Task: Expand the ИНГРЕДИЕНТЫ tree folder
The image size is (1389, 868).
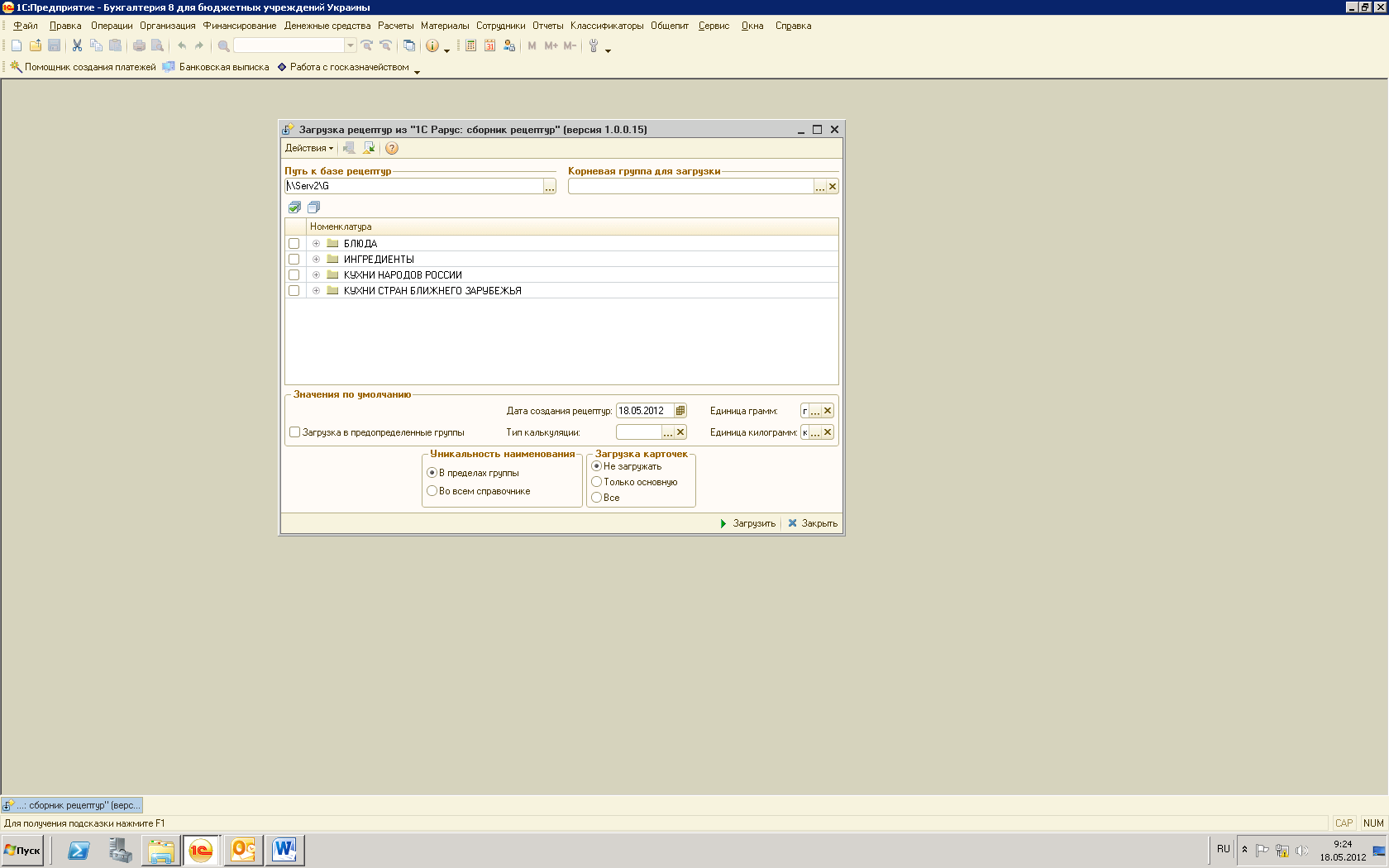Action: tap(316, 260)
